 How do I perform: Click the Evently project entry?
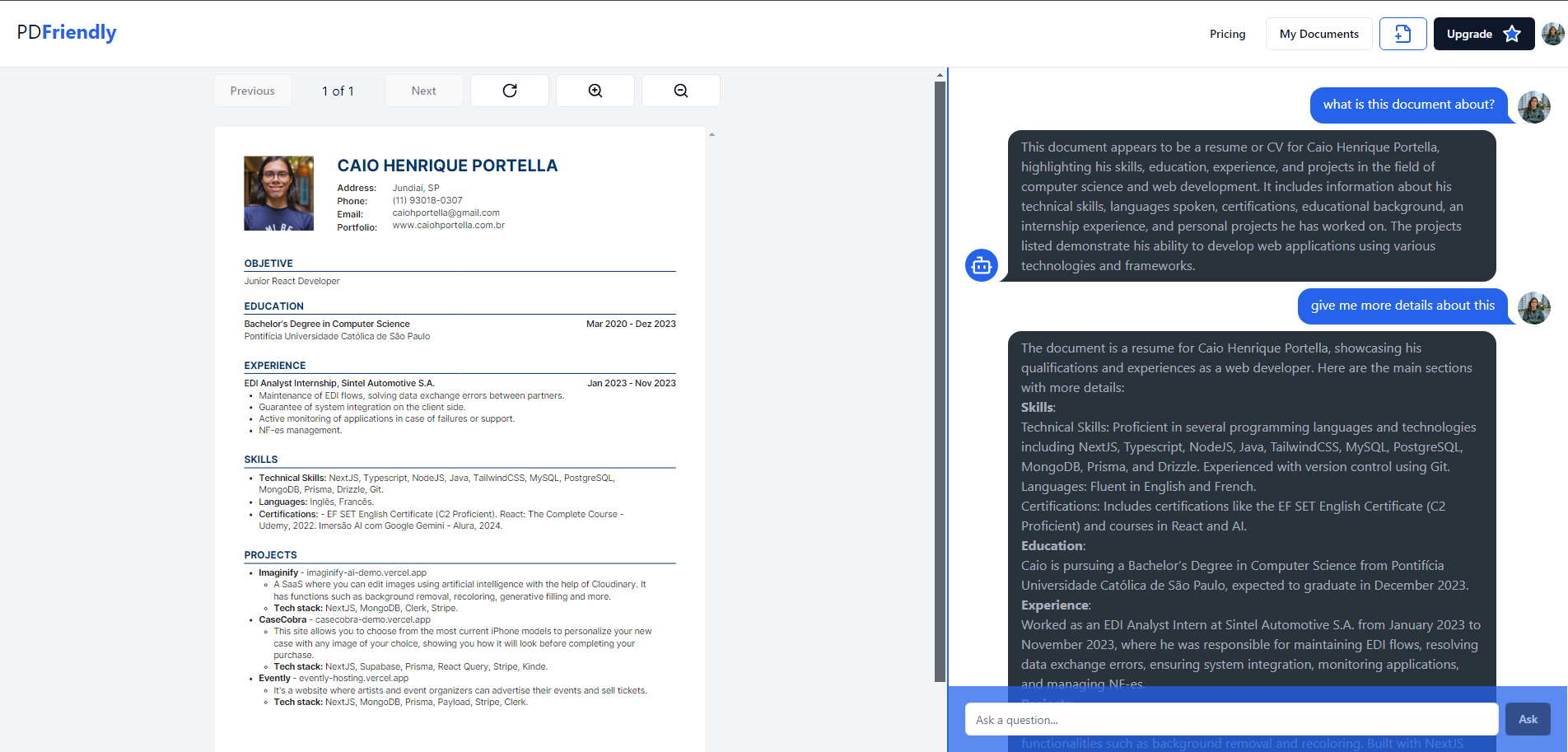pos(334,679)
